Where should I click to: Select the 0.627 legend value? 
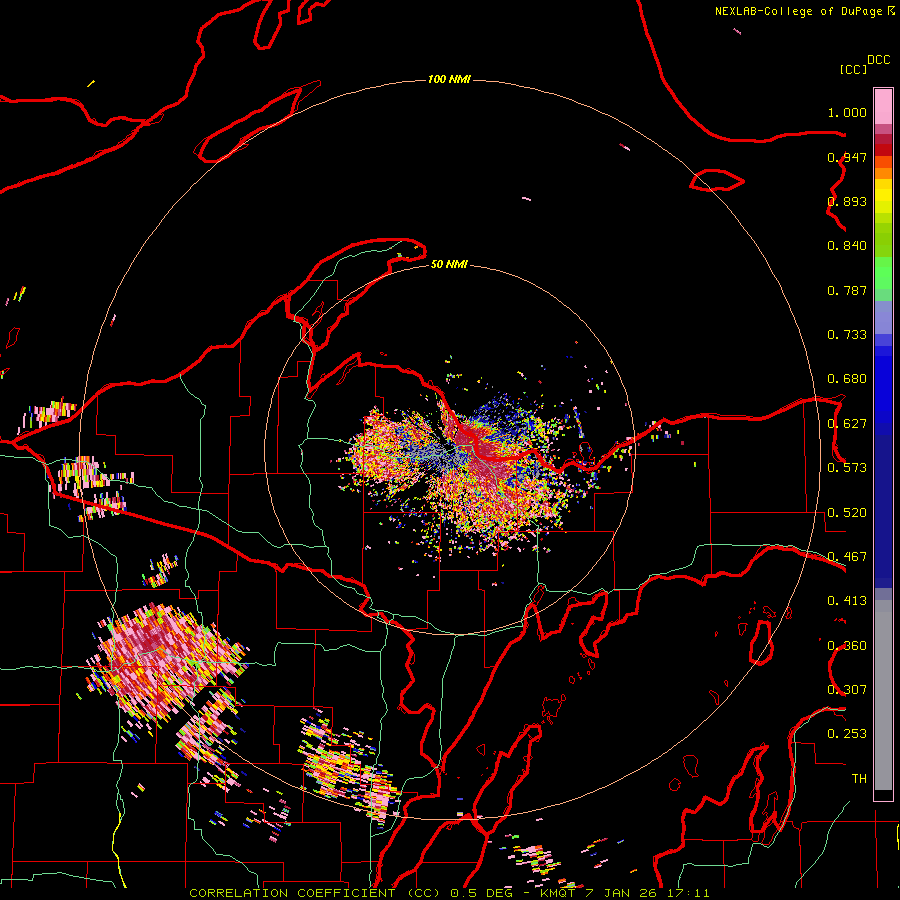(847, 424)
